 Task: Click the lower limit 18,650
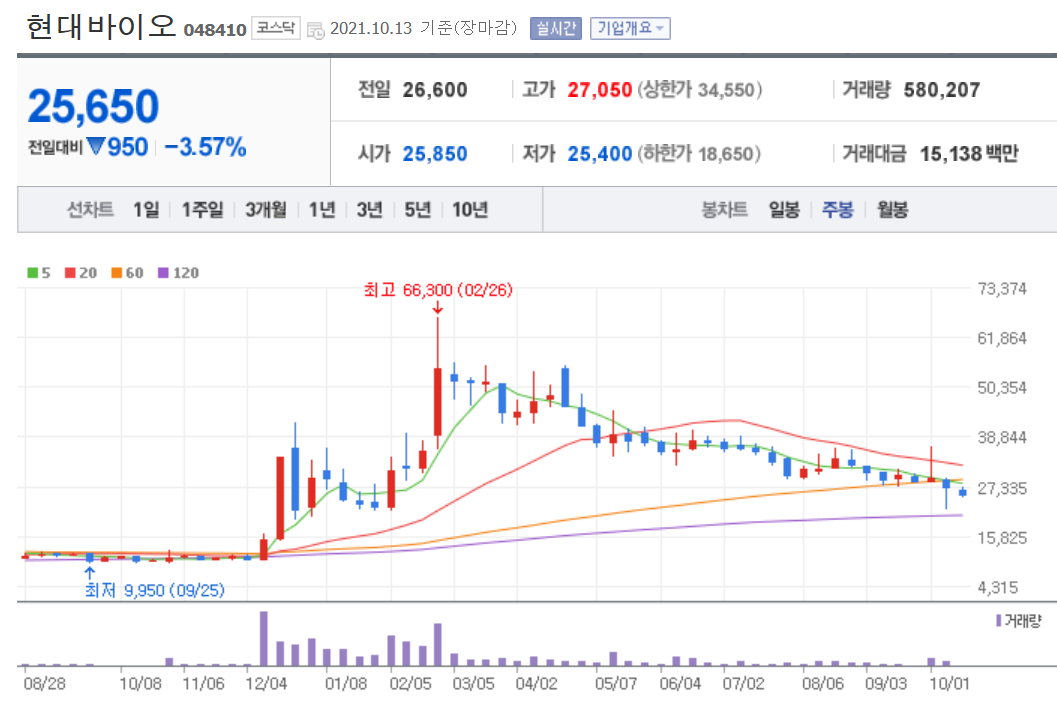click(725, 154)
